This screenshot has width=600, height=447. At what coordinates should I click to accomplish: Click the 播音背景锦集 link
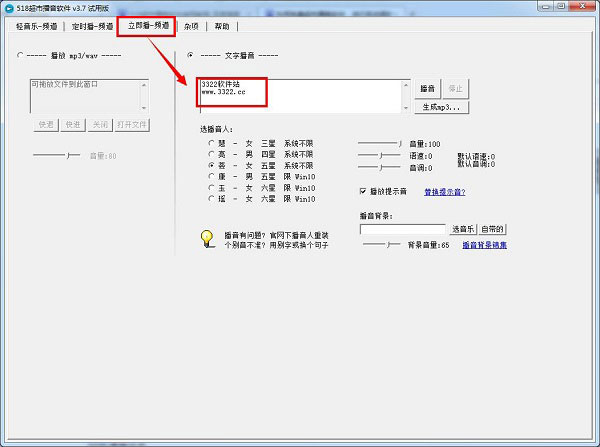484,245
